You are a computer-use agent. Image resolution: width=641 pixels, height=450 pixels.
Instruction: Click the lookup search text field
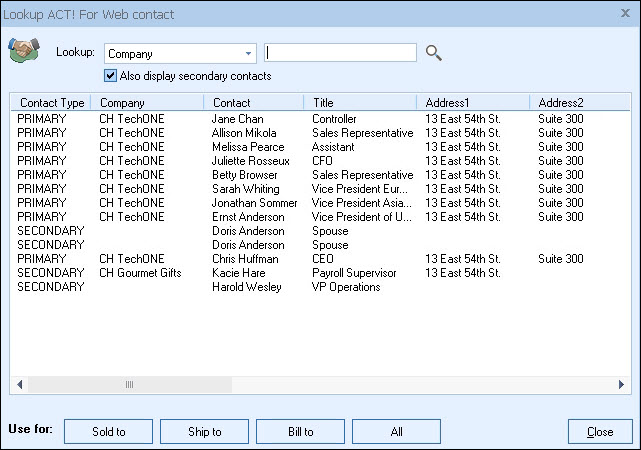(x=340, y=53)
